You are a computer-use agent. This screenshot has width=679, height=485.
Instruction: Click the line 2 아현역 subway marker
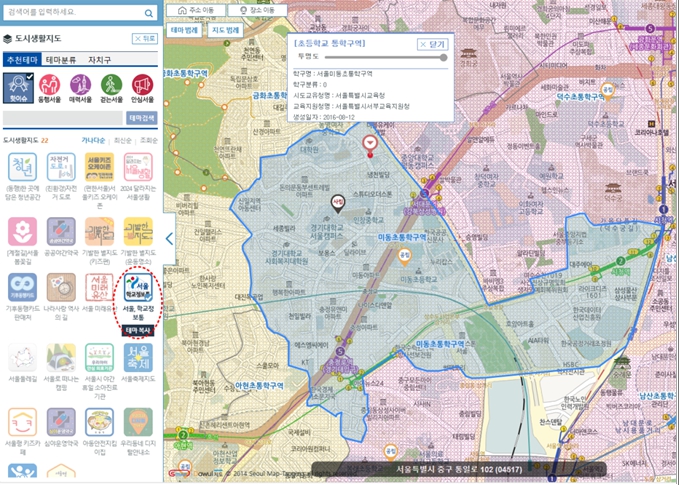coord(183,435)
